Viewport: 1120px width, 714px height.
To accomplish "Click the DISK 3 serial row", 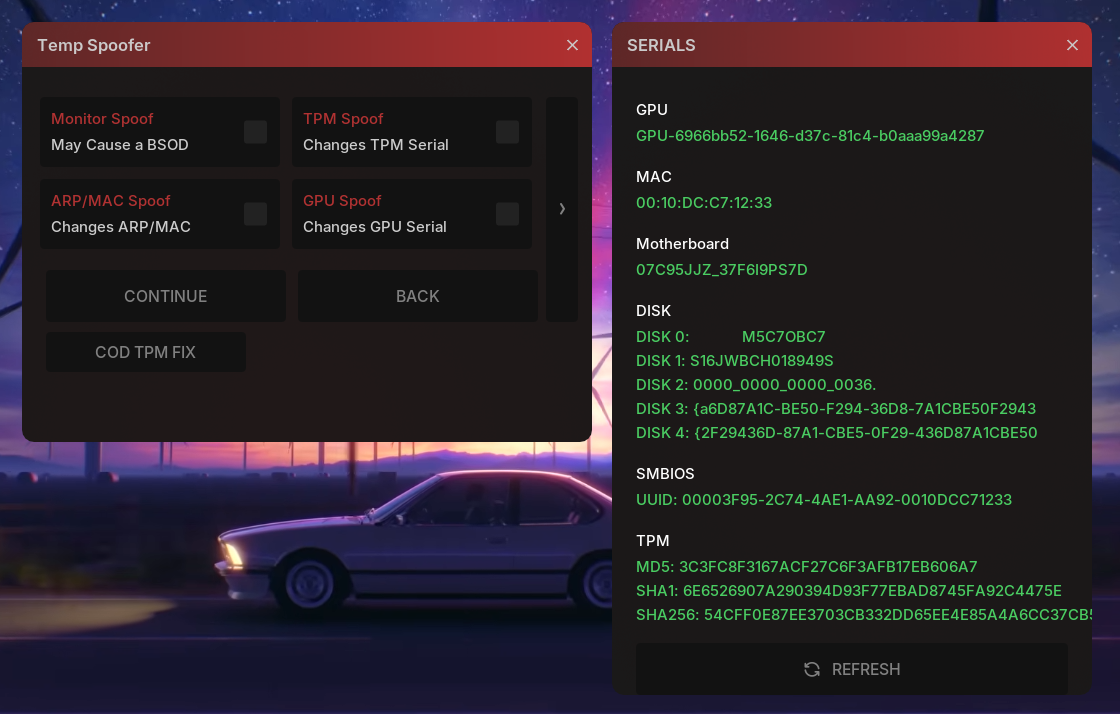I will 836,408.
